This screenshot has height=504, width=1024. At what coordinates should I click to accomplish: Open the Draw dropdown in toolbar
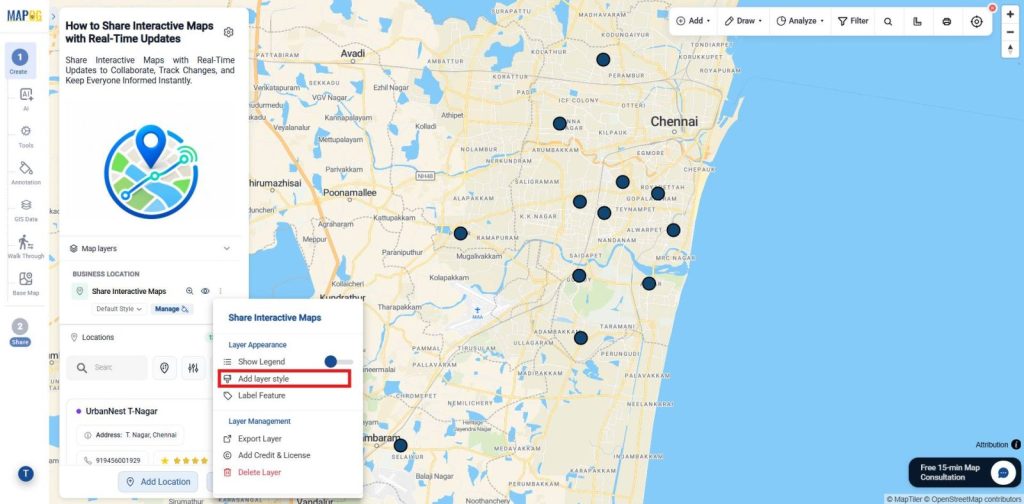click(x=743, y=21)
